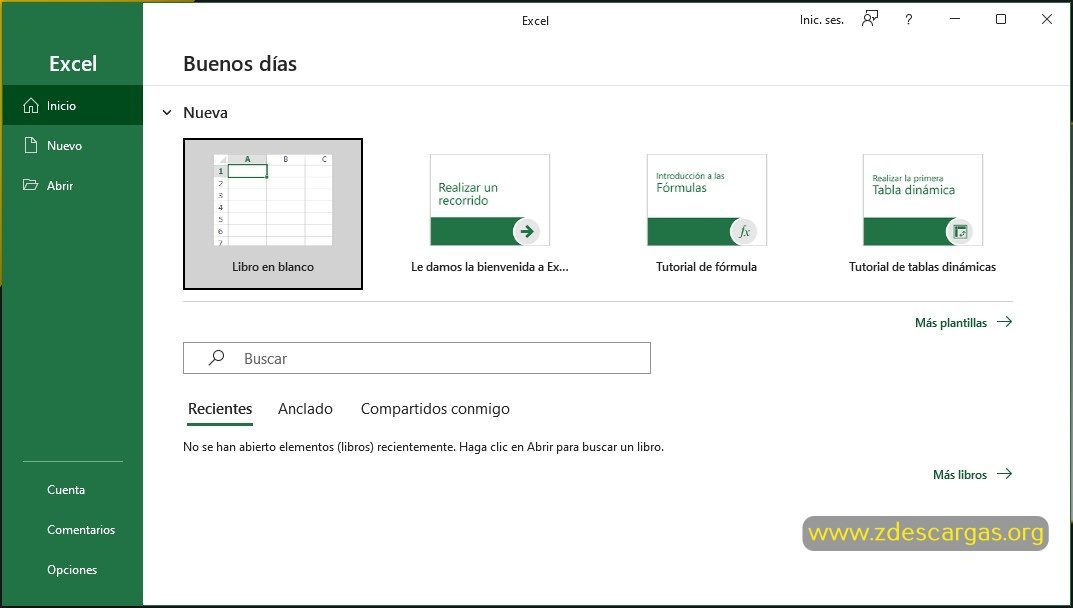
Task: Click the question mark help icon
Action: [x=908, y=20]
